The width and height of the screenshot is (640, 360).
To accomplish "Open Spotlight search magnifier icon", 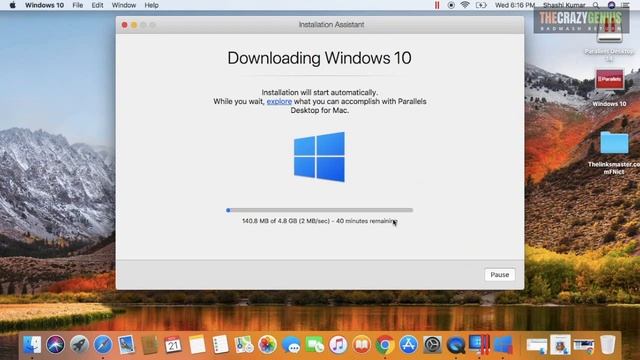I will pyautogui.click(x=596, y=5).
